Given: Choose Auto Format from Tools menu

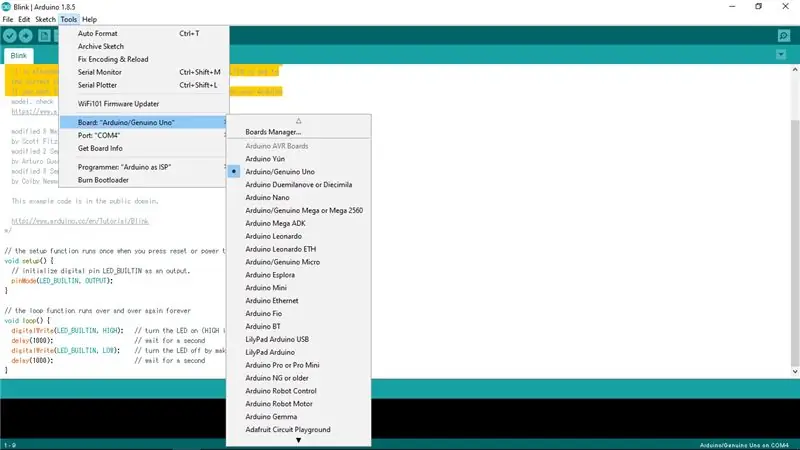Looking at the screenshot, I should coord(144,33).
